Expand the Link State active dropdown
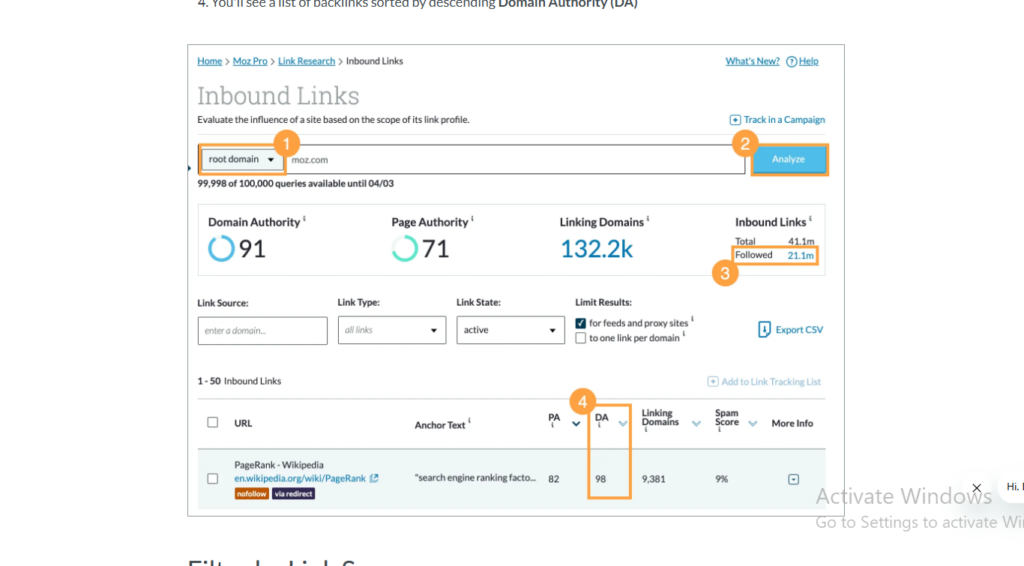The width and height of the screenshot is (1024, 566). pyautogui.click(x=510, y=330)
